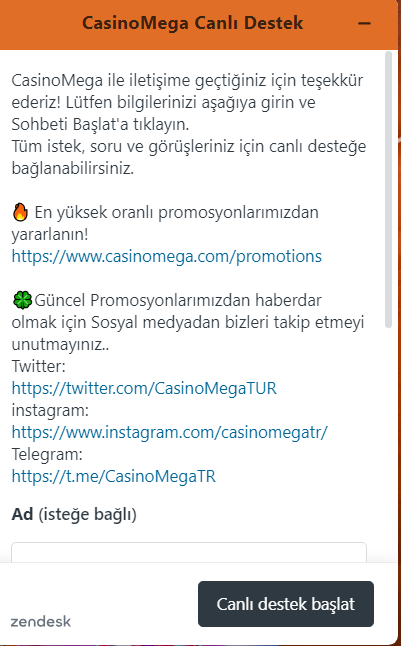Screen dimensions: 401x646
Task: Click the Tüm istek, soru ve görüşleriniz sentence
Action: (x=188, y=157)
